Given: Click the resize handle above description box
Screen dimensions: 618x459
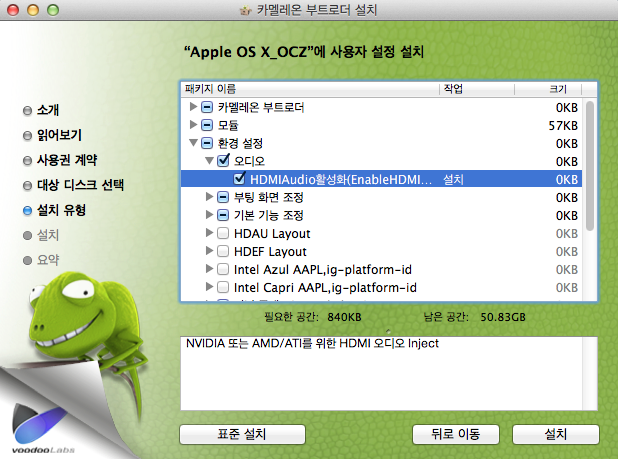Looking at the screenshot, I should (x=388, y=331).
